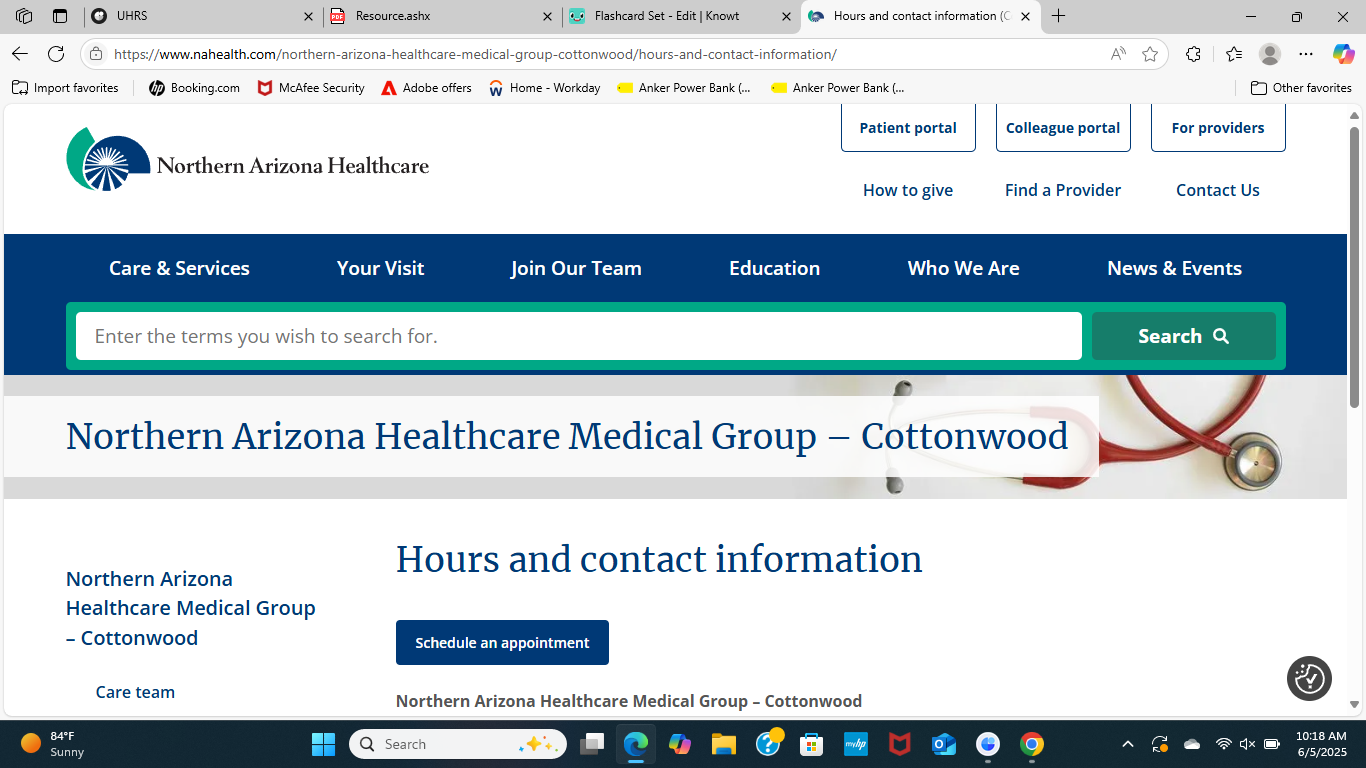
Task: Open the Copilot sidebar icon
Action: point(1343,54)
